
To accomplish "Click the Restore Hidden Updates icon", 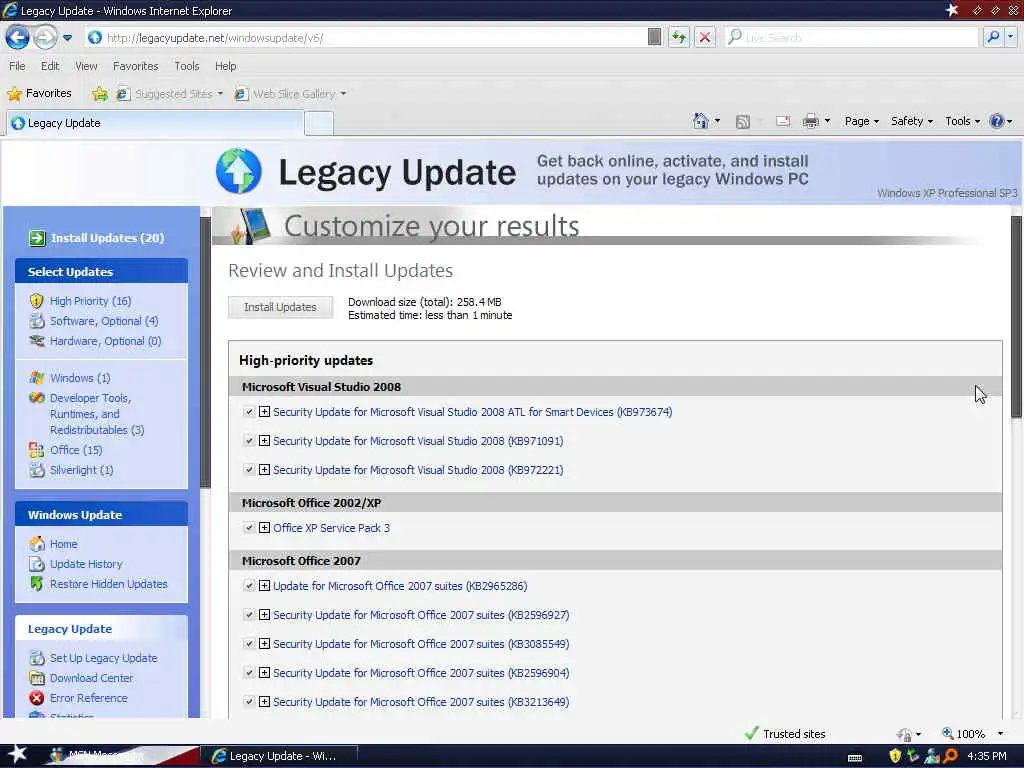I will point(37,584).
